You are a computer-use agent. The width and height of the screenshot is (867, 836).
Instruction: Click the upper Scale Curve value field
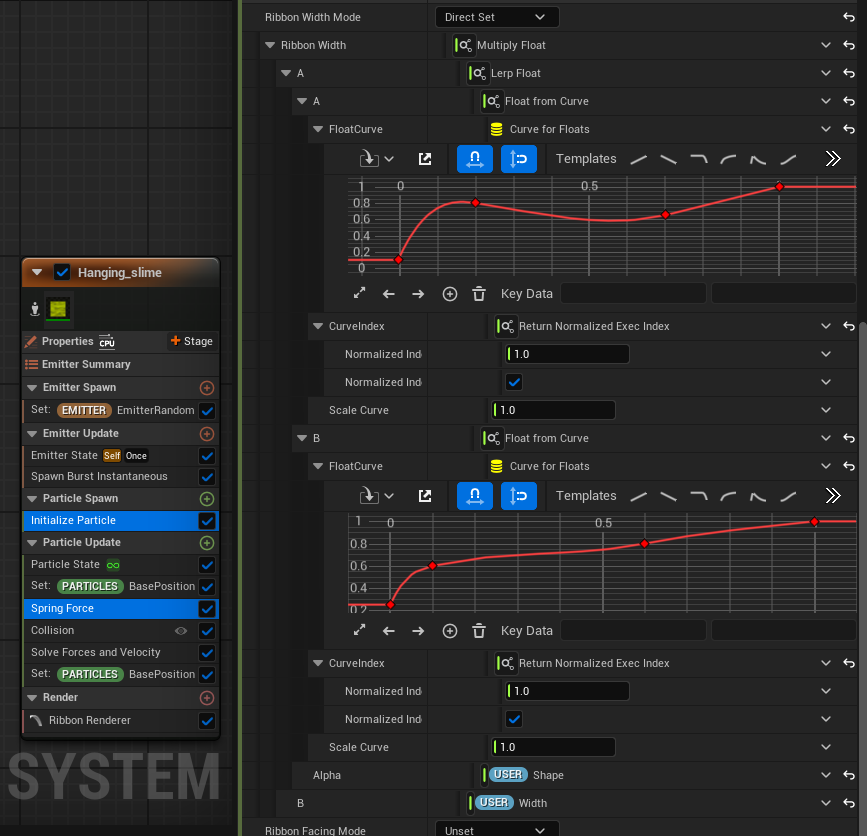[554, 410]
